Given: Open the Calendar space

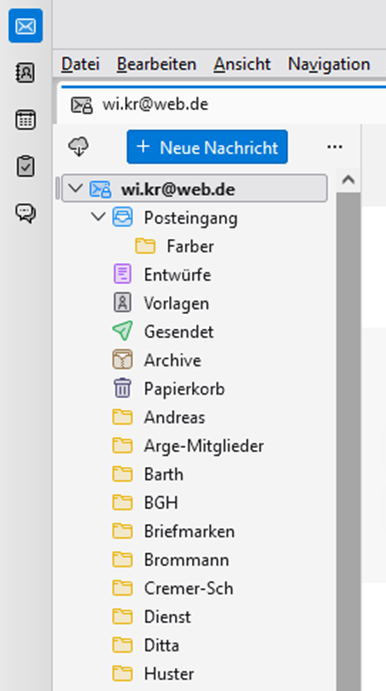Looking at the screenshot, I should coord(26,119).
